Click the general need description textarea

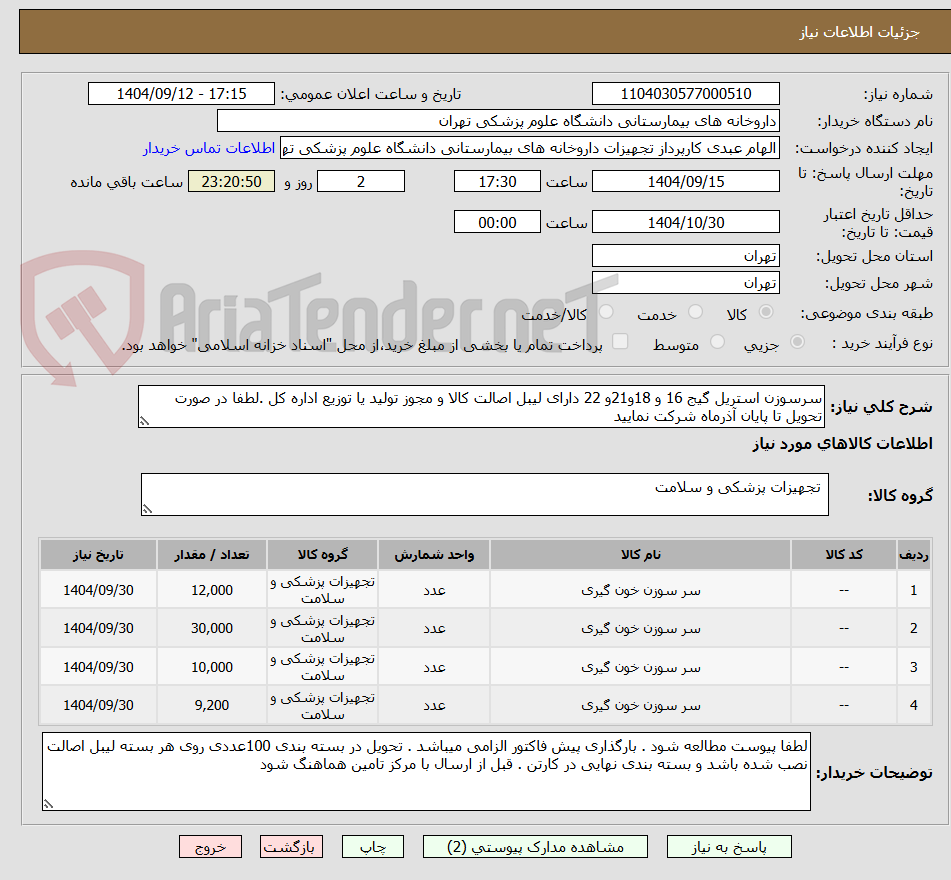pos(481,407)
